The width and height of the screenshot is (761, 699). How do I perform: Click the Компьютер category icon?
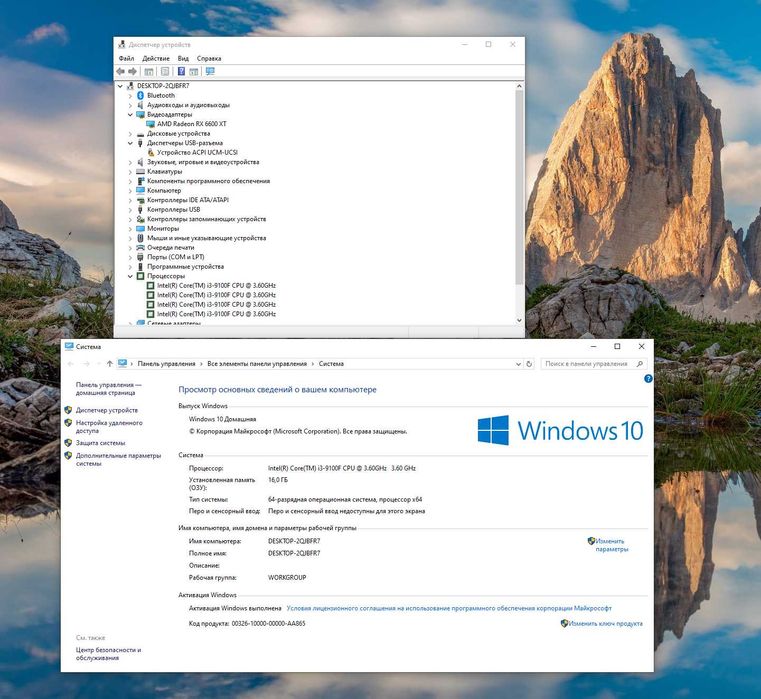[140, 190]
